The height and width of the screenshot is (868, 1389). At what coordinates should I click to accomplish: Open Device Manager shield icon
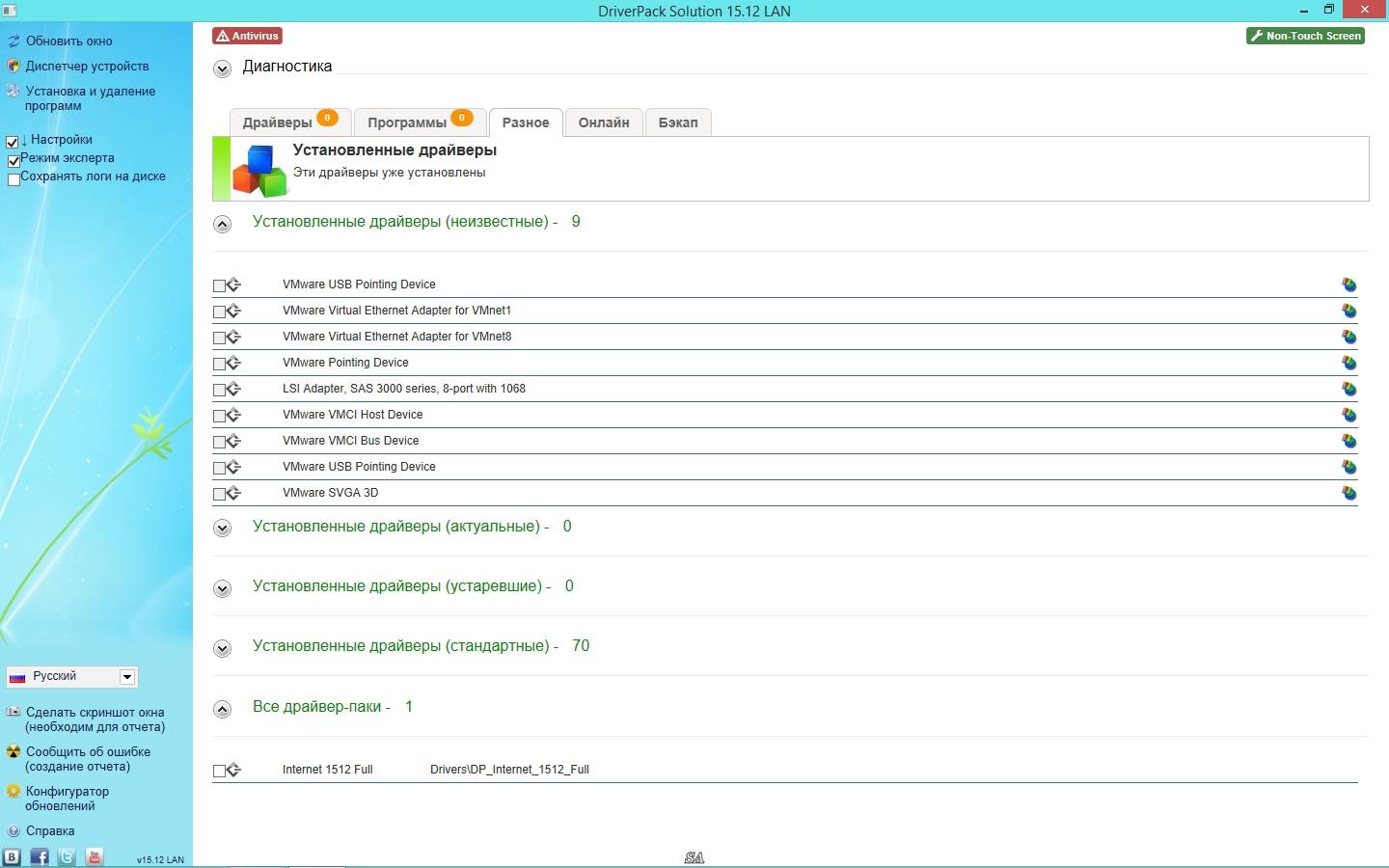14,67
